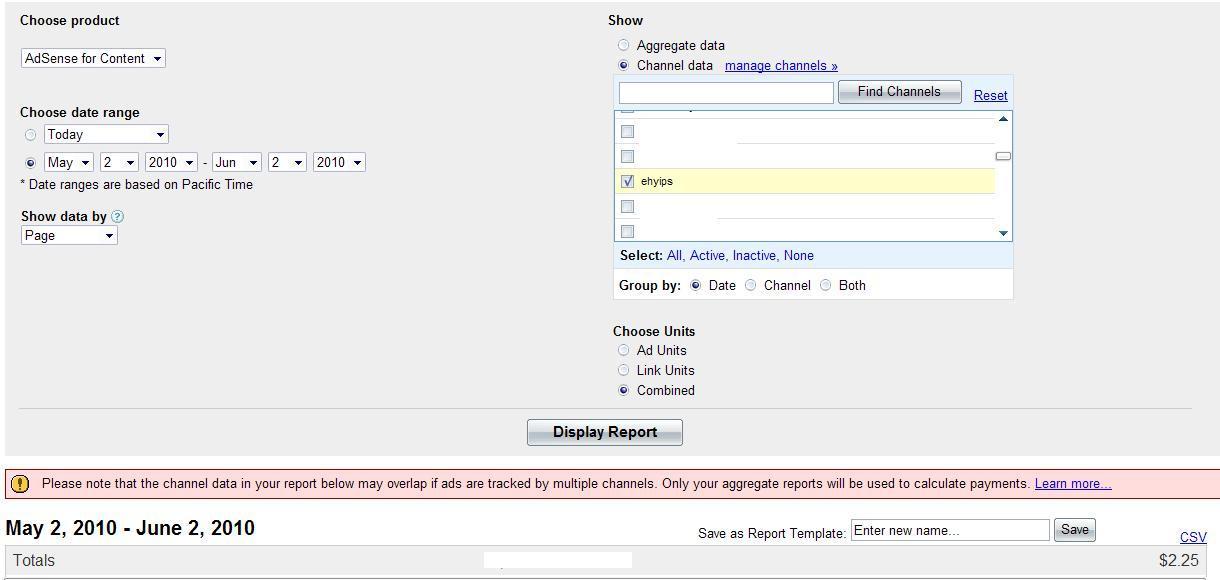1220x580 pixels.
Task: Click the report template name field
Action: click(949, 530)
